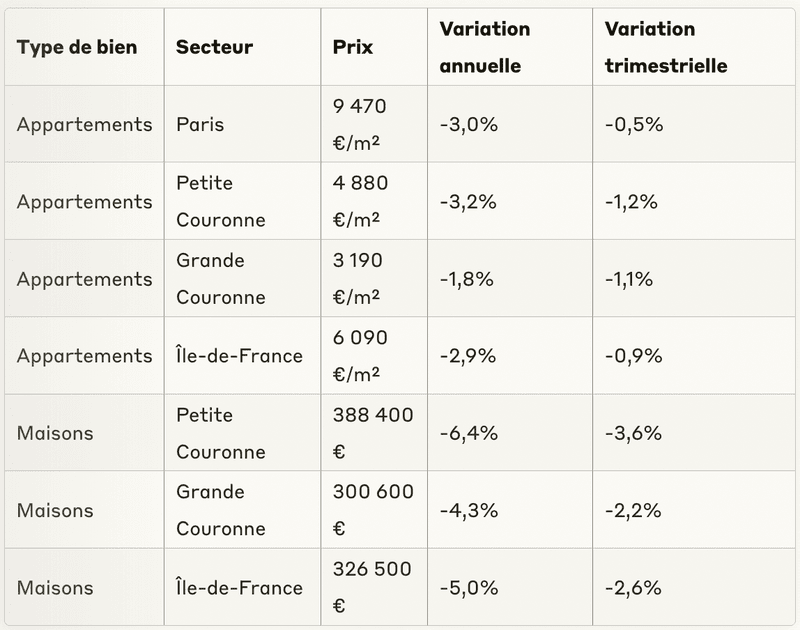The width and height of the screenshot is (800, 630).
Task: Click the 388 400 € price cell
Action: (x=372, y=433)
